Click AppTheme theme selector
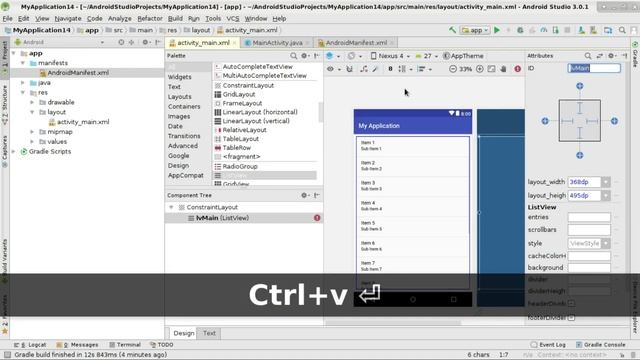Image resolution: width=640 pixels, height=360 pixels. click(463, 56)
